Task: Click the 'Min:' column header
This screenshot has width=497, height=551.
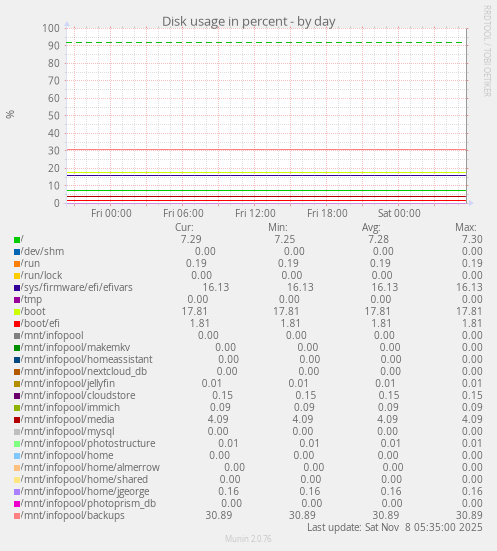Action: pos(278,227)
